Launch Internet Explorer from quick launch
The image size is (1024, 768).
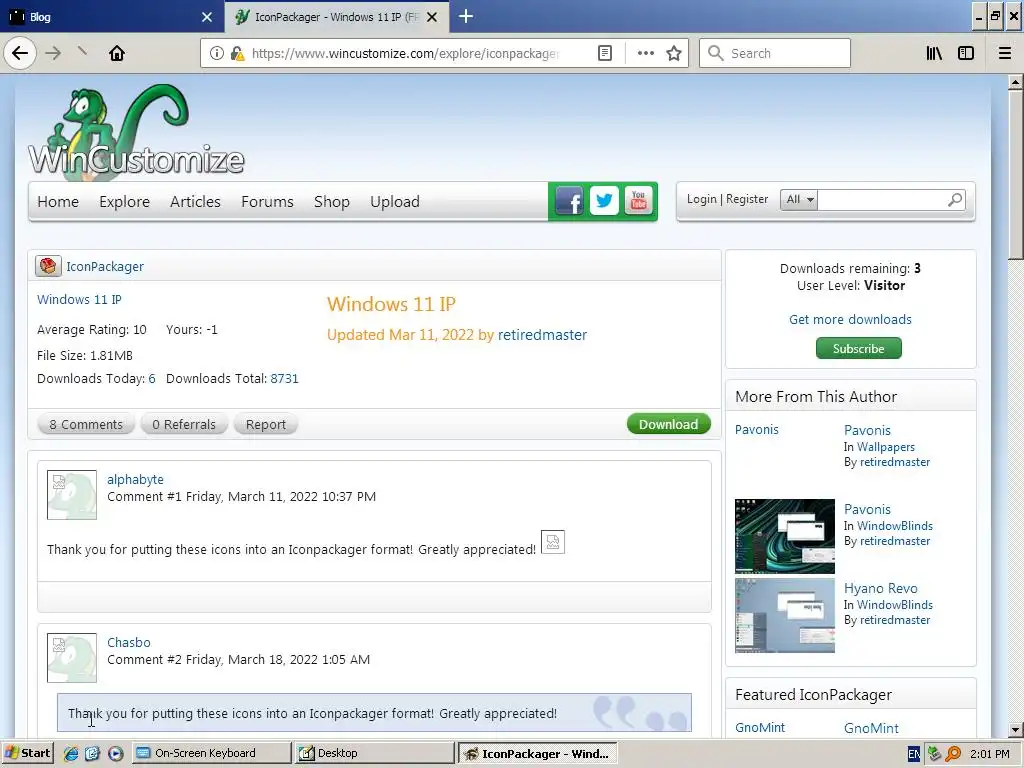pyautogui.click(x=71, y=753)
